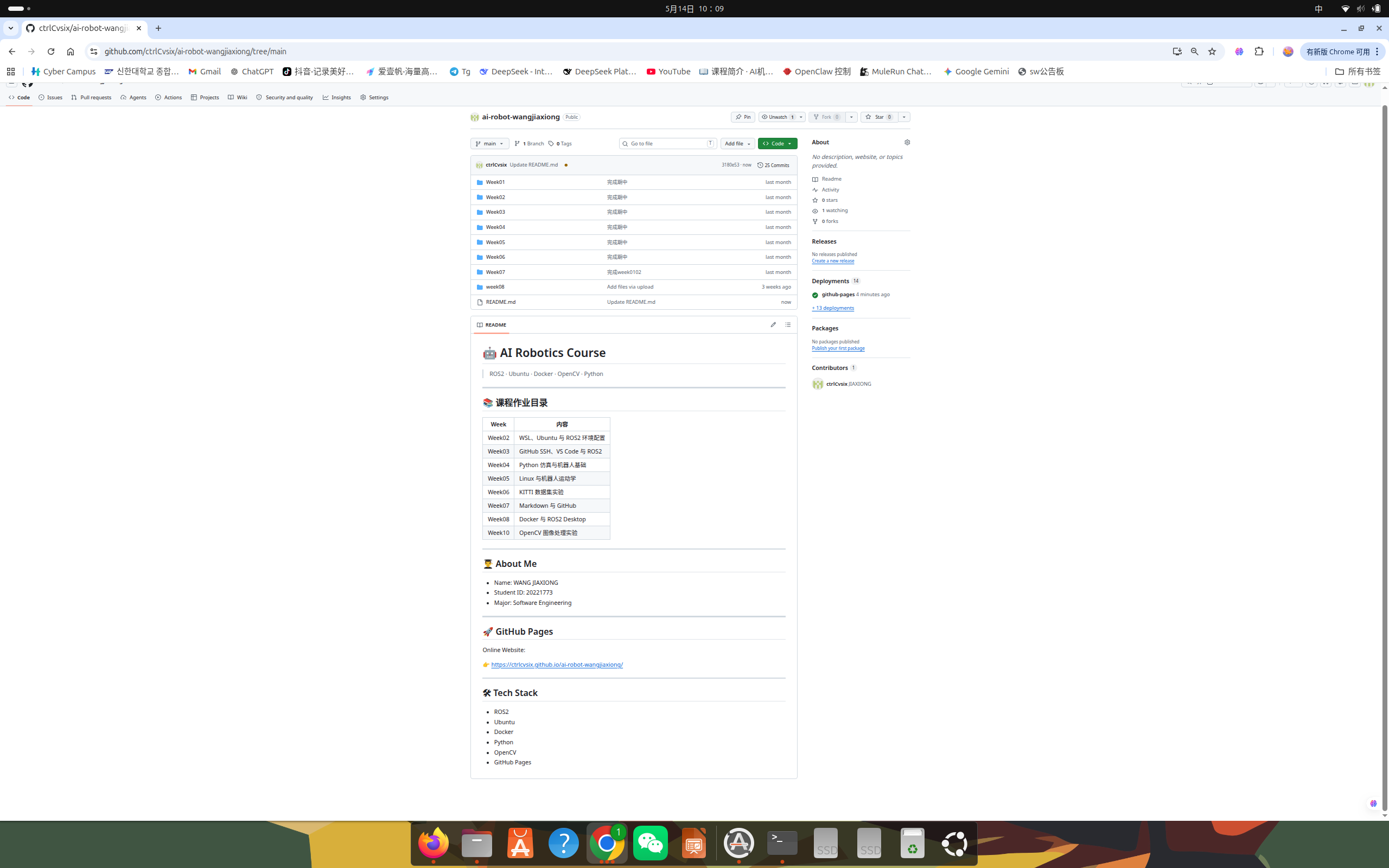Edit README with the pencil icon
The image size is (1389, 868).
click(773, 325)
